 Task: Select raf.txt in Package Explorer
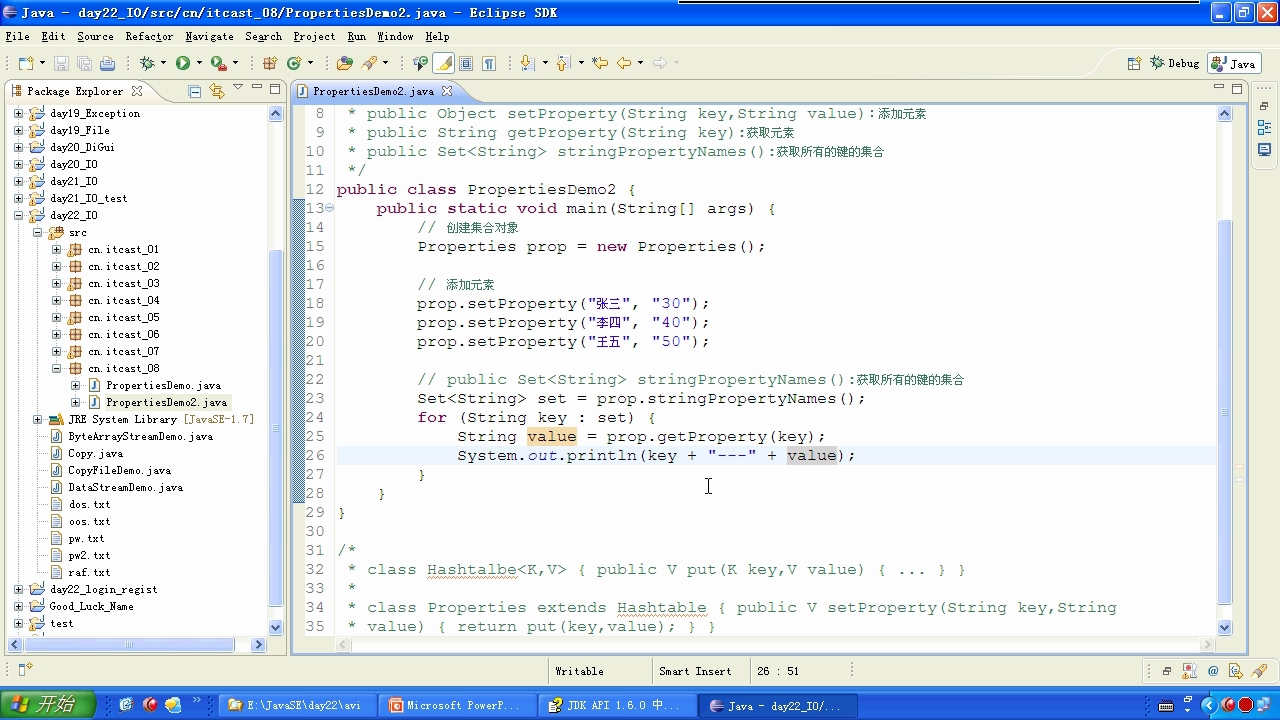click(x=89, y=572)
